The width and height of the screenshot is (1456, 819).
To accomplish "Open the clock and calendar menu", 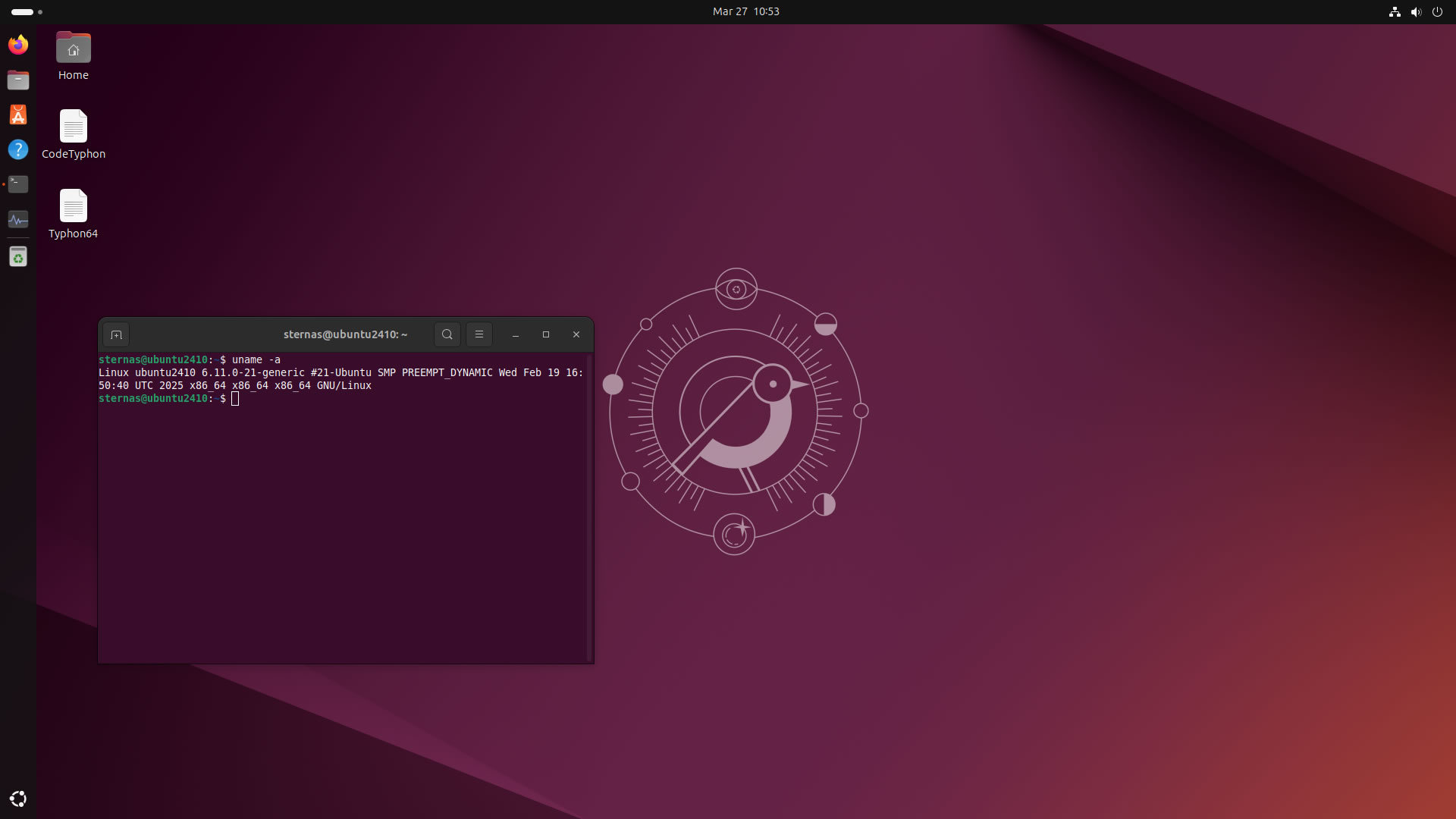I will 745,11.
